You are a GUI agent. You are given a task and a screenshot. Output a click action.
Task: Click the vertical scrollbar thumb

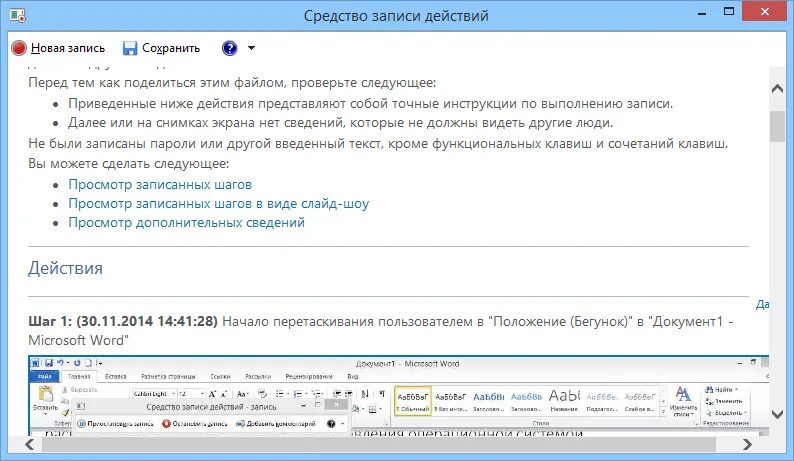click(777, 126)
